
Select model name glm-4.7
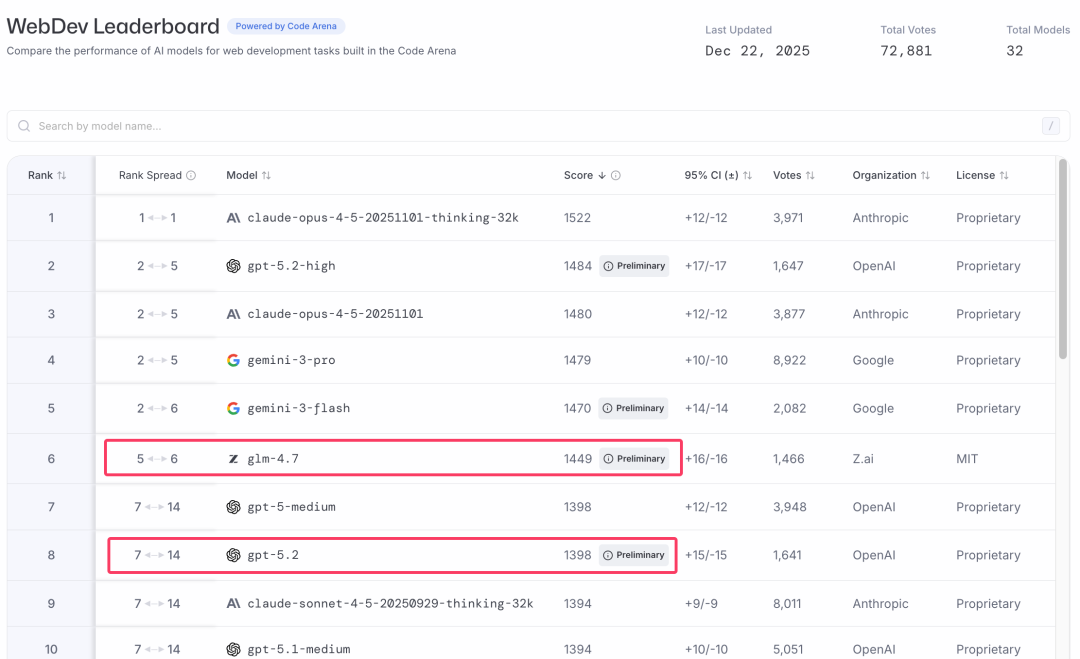tap(273, 459)
